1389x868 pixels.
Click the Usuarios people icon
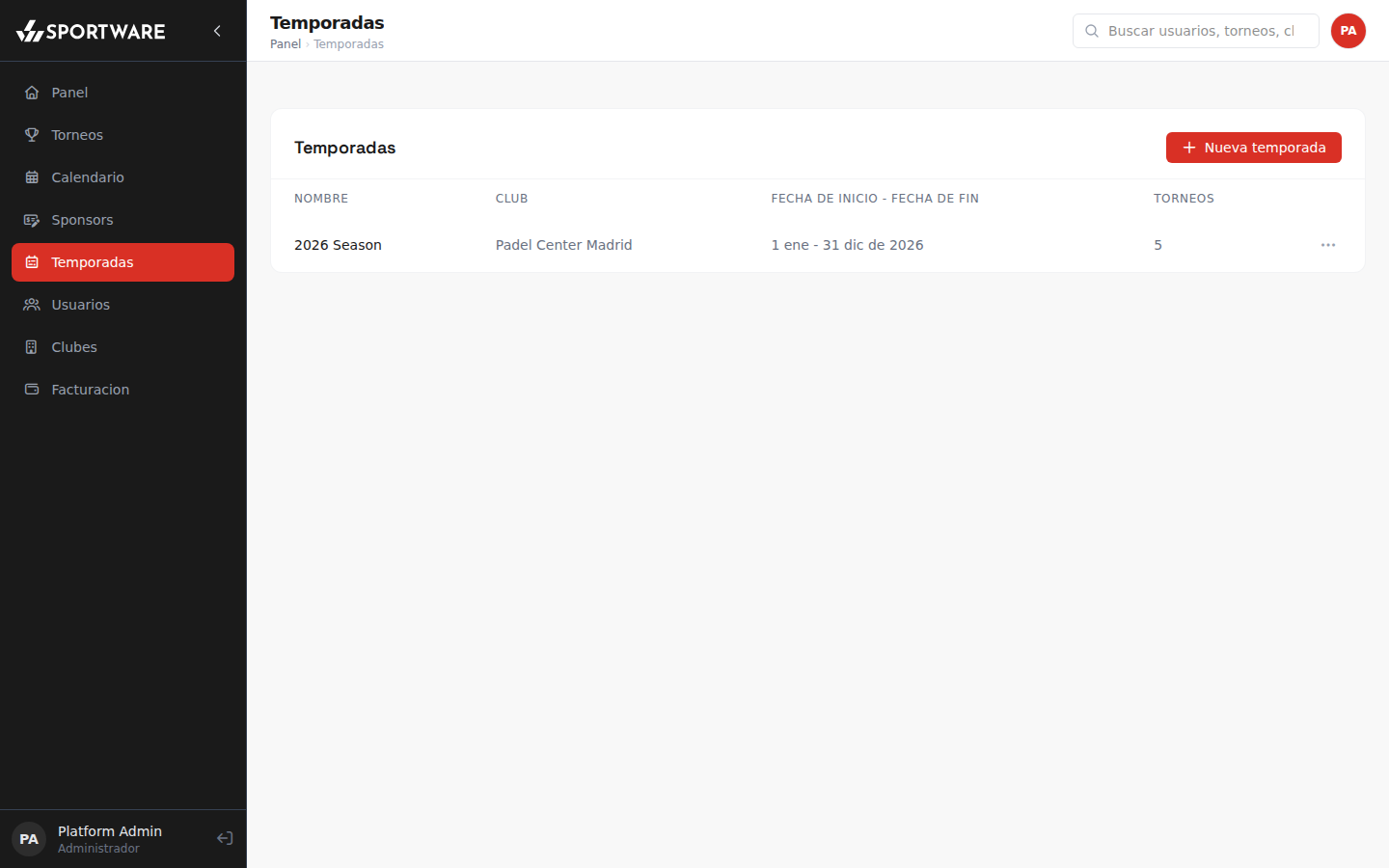[32, 305]
